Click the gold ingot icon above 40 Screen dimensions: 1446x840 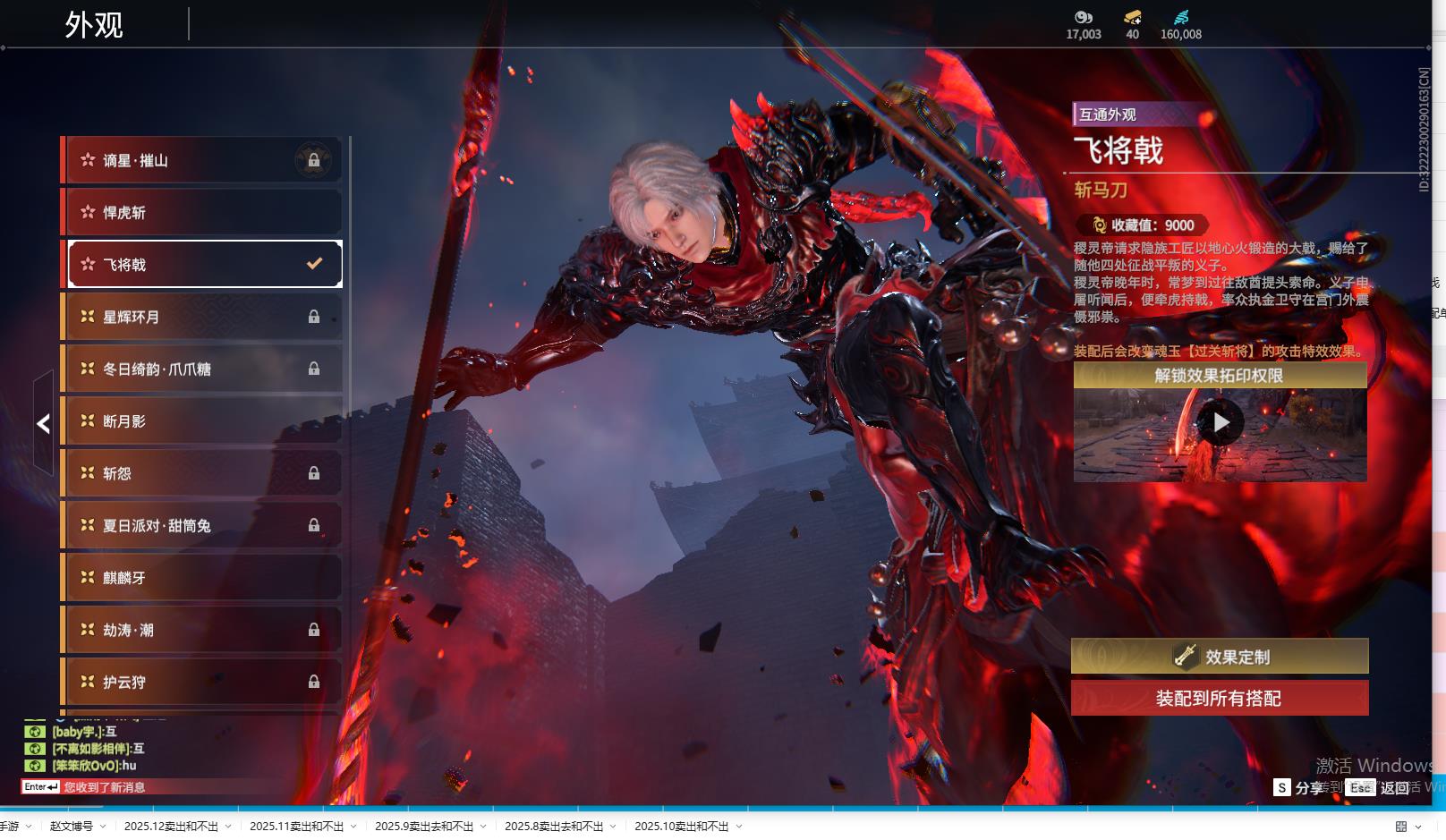(1133, 17)
